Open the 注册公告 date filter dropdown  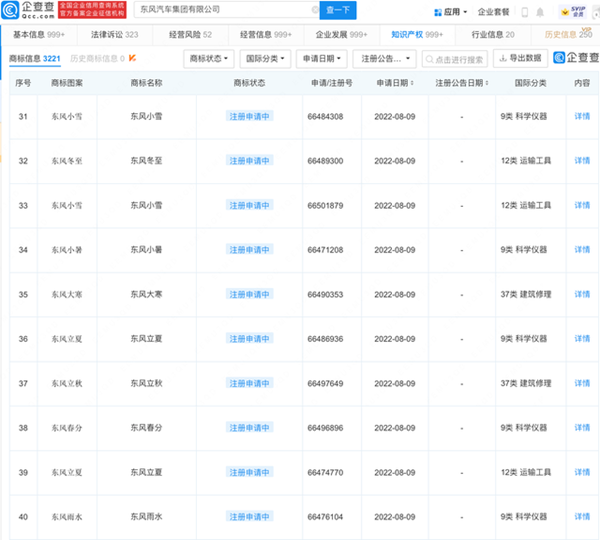tap(384, 59)
